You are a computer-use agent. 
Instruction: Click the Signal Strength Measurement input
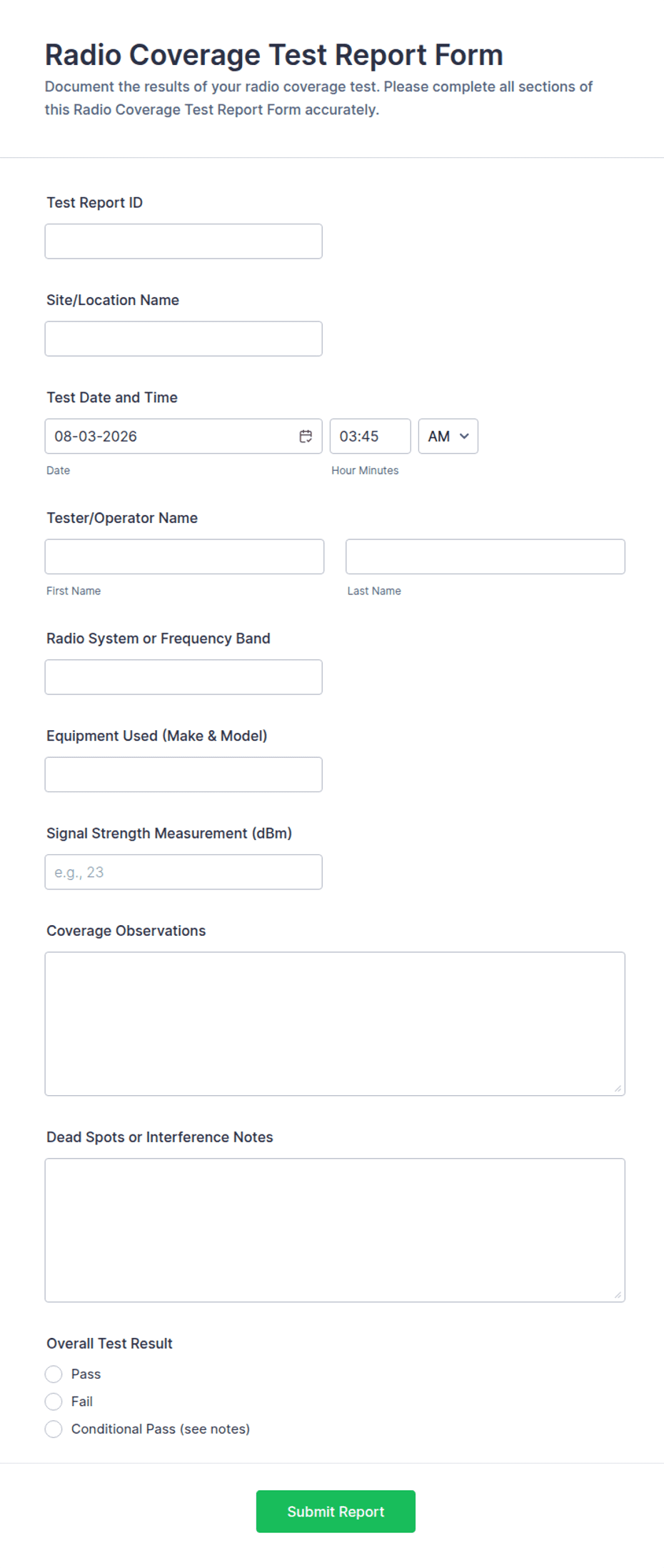click(183, 872)
